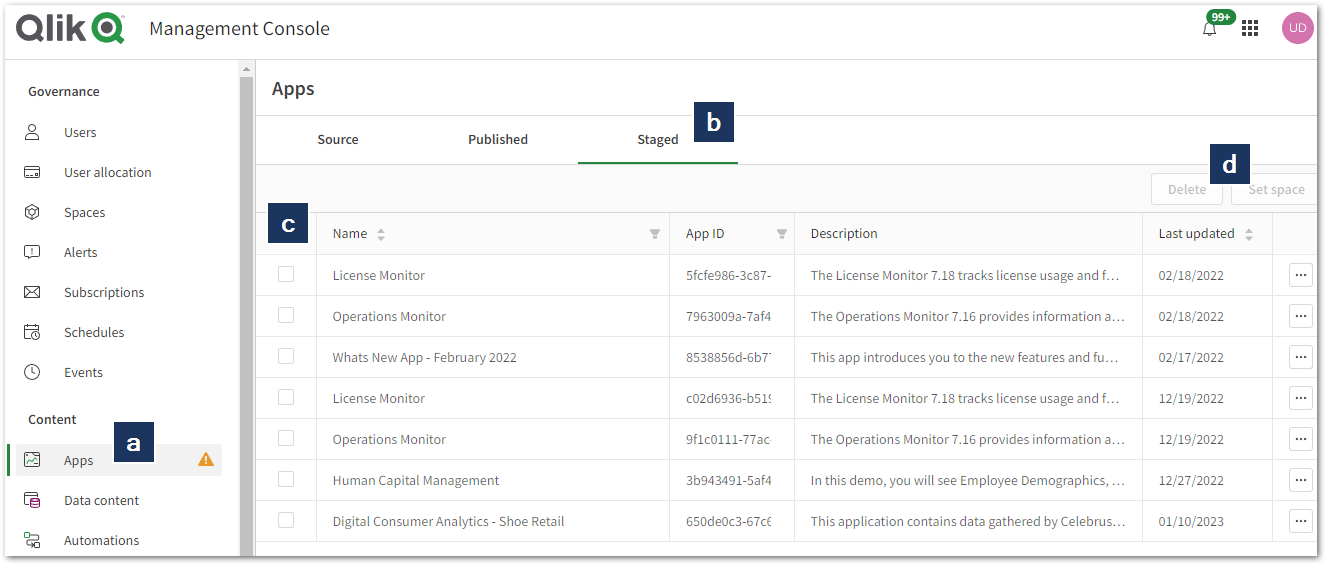Image resolution: width=1326 pixels, height=565 pixels.
Task: Open Automations in the sidebar
Action: tap(101, 540)
